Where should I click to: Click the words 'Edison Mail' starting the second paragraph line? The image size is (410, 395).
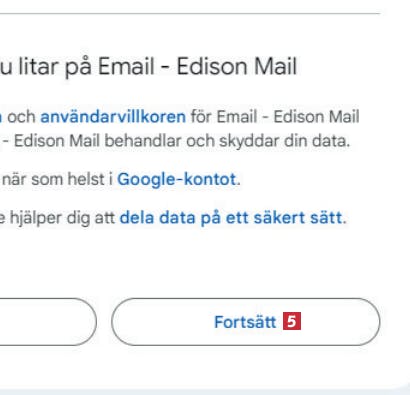pyautogui.click(x=57, y=141)
